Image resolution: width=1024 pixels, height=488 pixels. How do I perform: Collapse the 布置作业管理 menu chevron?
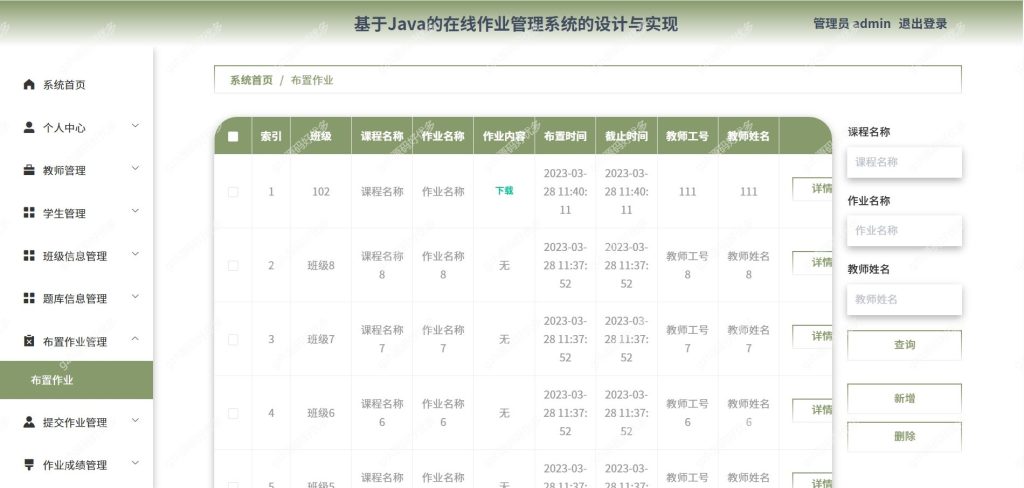[135, 338]
